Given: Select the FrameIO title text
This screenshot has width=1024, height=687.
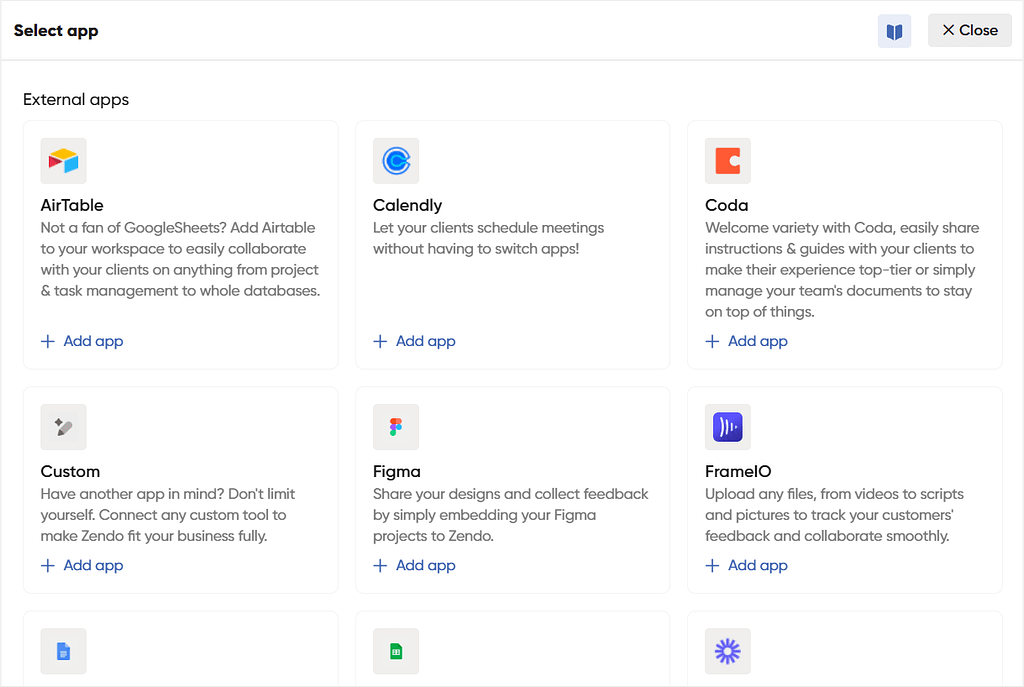Looking at the screenshot, I should point(738,471).
